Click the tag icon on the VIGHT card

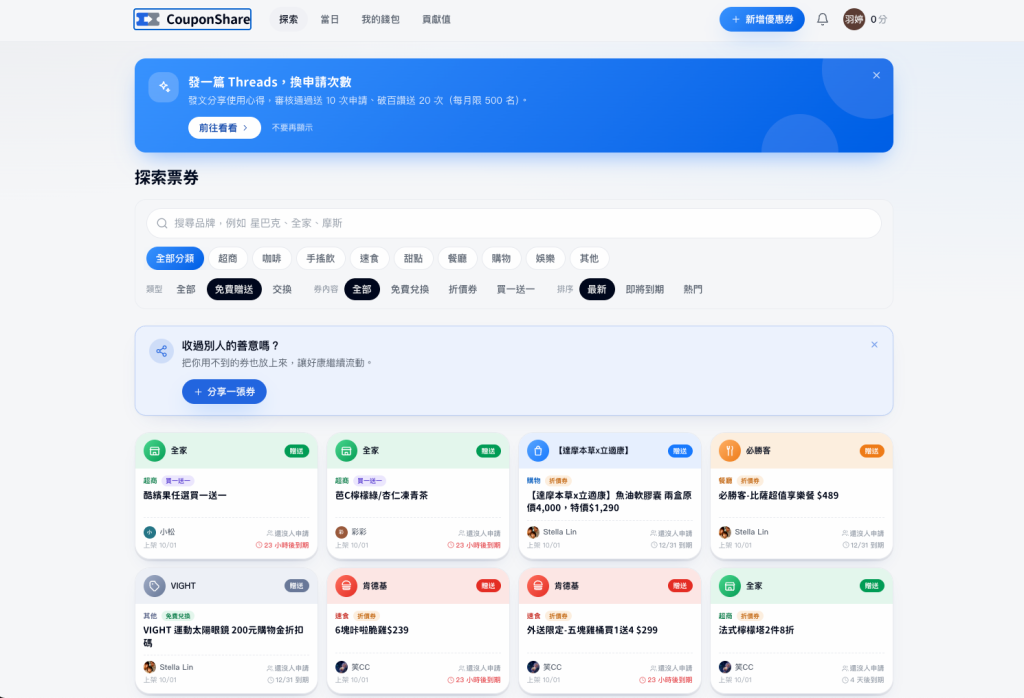click(154, 586)
